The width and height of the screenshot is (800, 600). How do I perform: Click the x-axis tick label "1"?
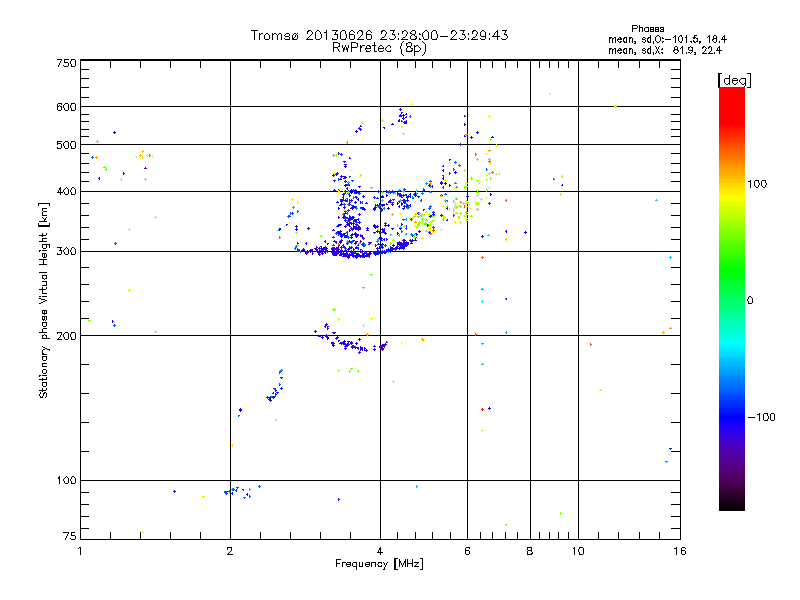(80, 551)
